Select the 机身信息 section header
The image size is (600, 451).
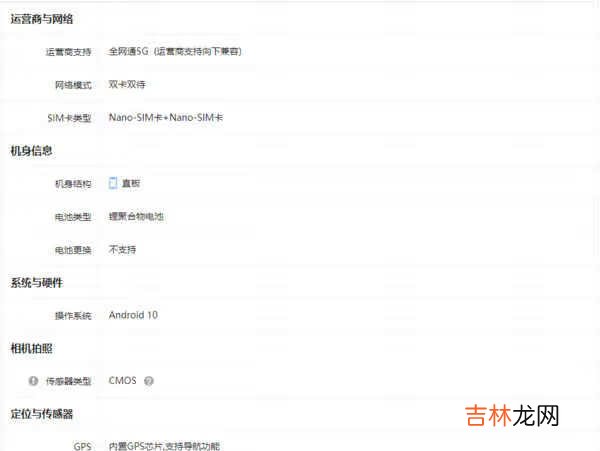click(31, 150)
